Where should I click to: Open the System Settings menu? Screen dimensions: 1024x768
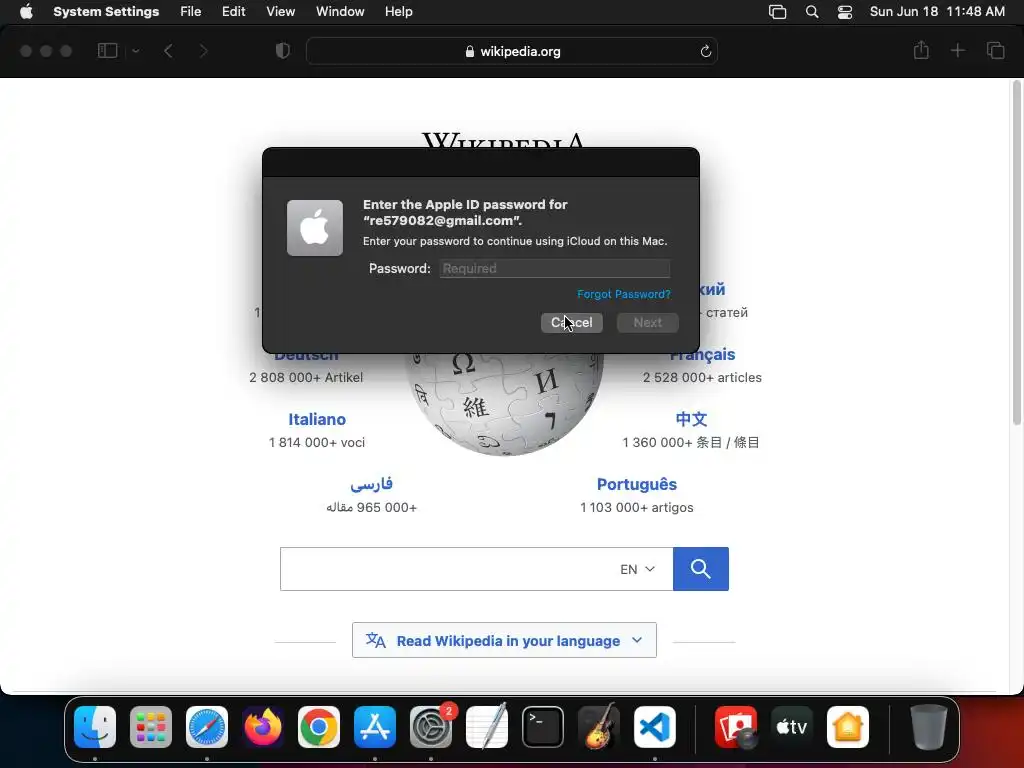(106, 12)
